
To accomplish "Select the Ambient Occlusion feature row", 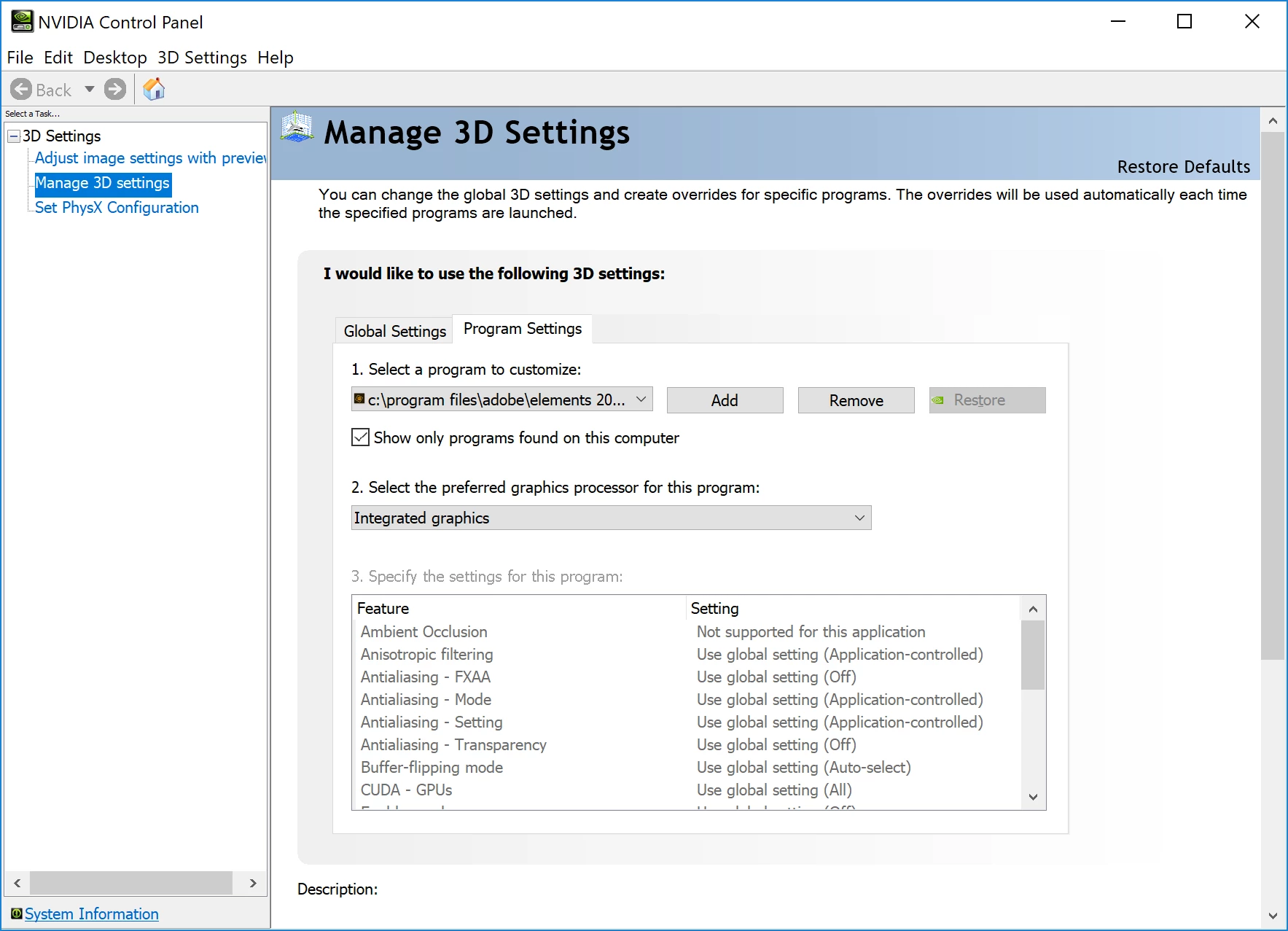I will [686, 632].
